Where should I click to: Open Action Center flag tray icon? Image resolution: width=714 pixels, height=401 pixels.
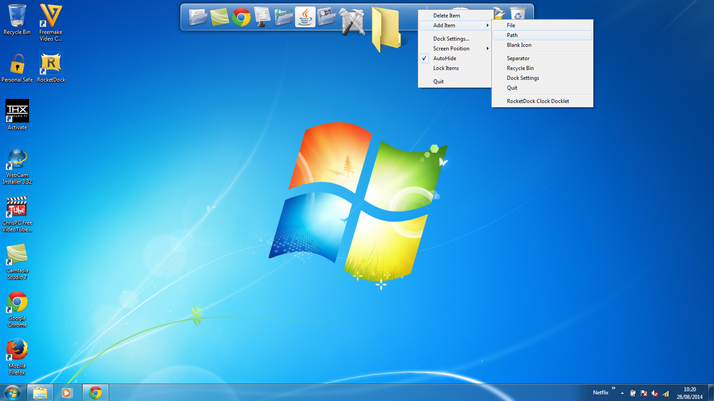643,393
